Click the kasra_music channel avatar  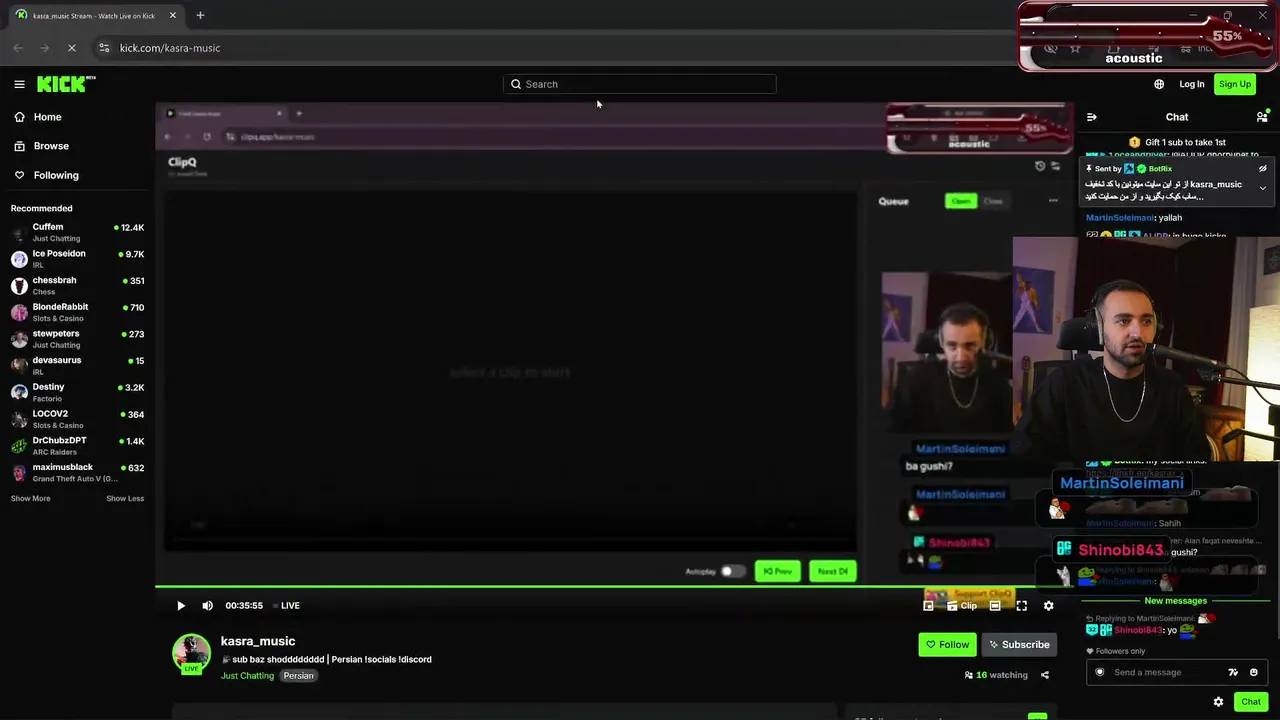[191, 653]
